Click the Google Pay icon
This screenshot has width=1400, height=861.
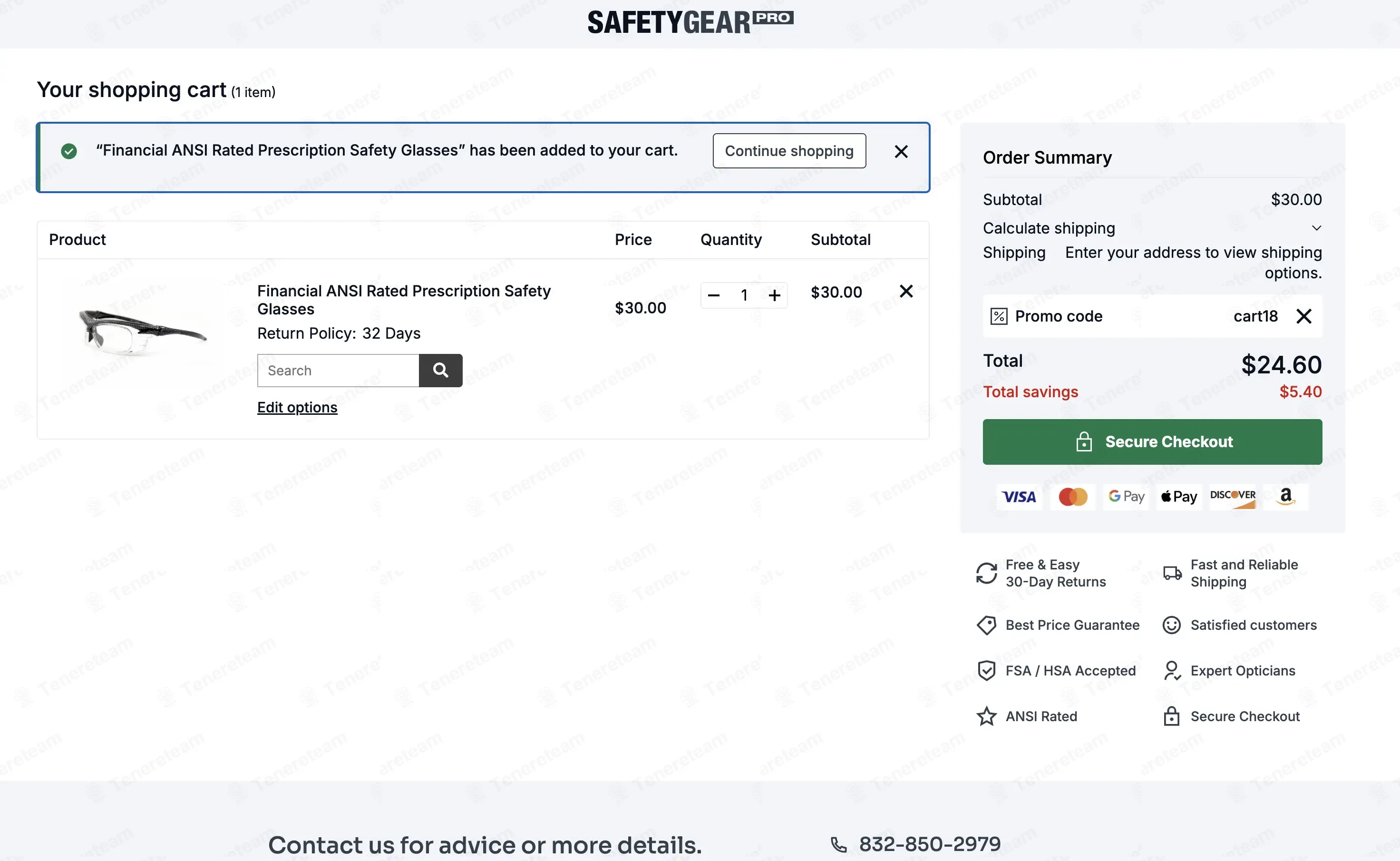1126,497
